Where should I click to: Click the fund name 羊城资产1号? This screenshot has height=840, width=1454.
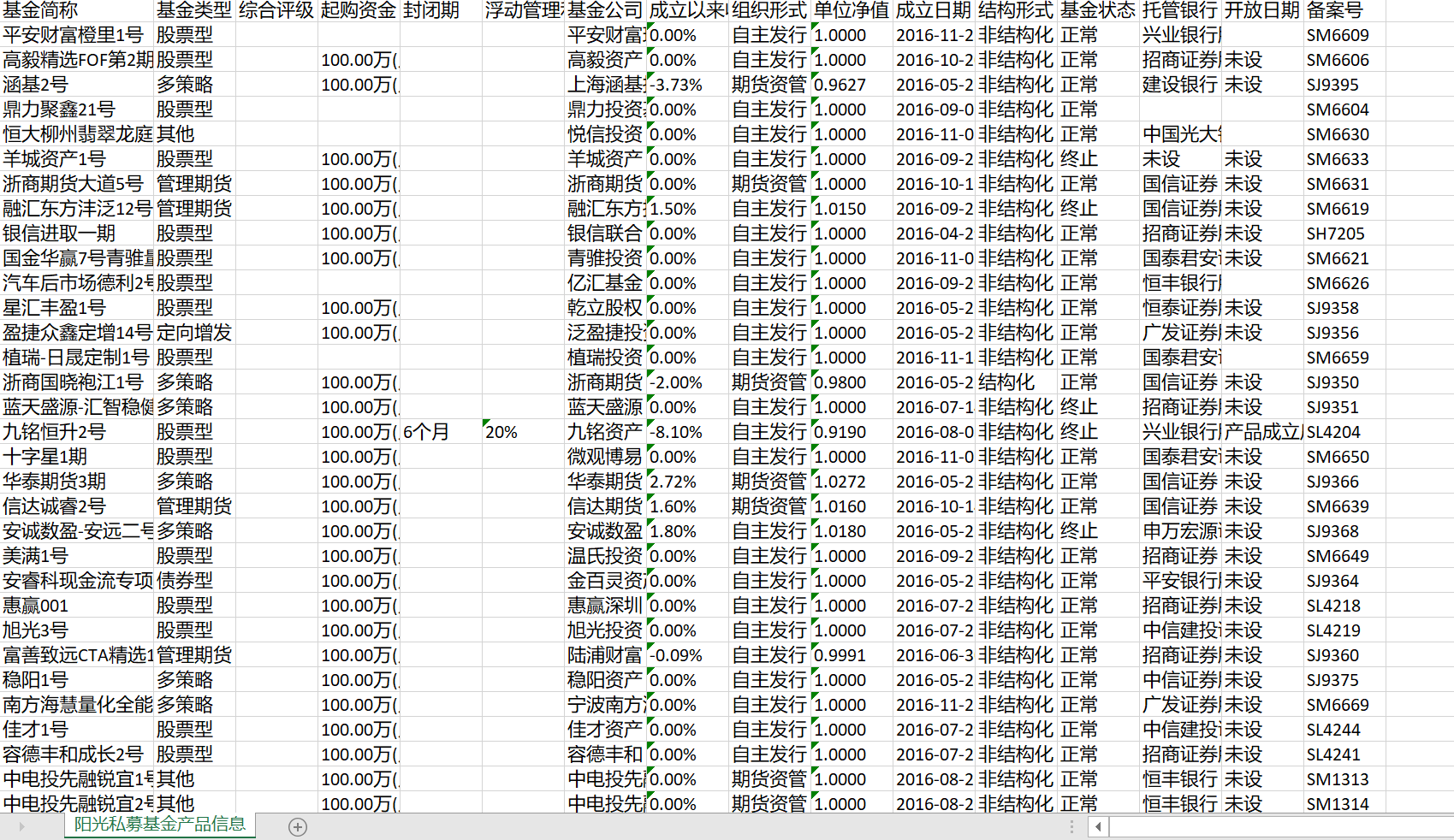(x=54, y=159)
